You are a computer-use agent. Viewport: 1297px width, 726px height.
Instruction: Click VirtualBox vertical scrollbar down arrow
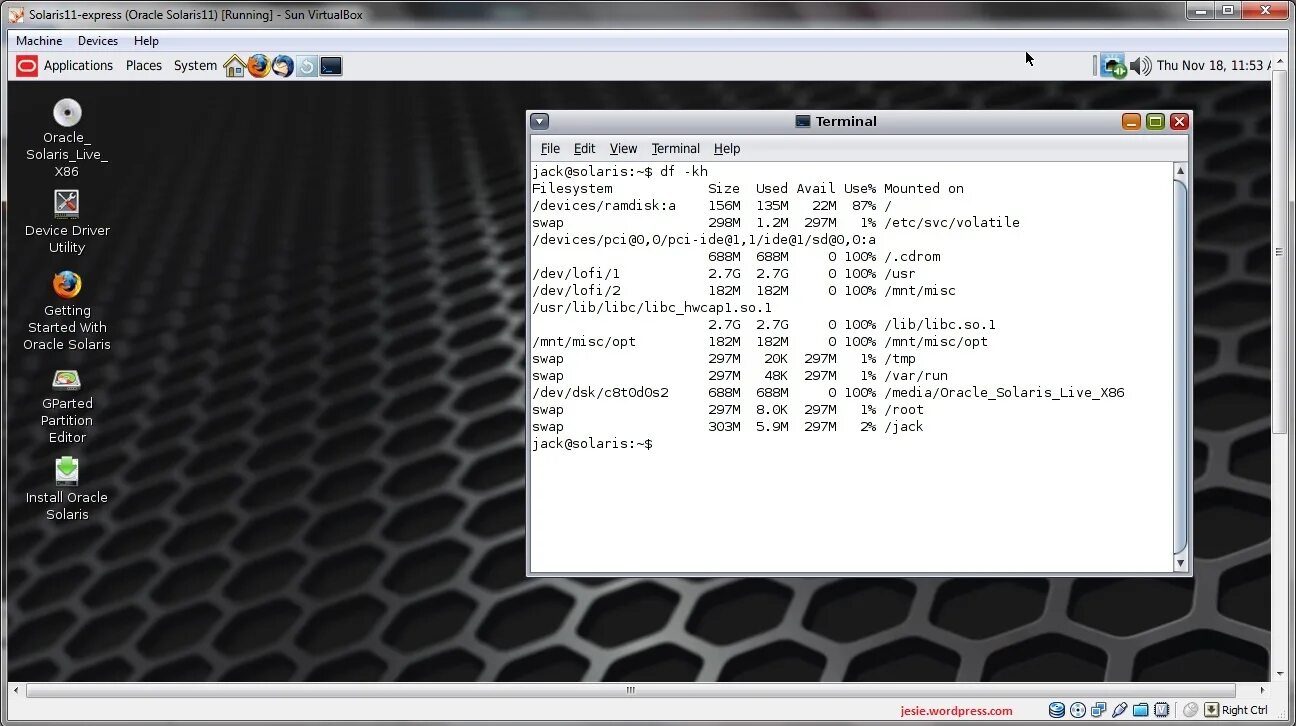click(1280, 673)
